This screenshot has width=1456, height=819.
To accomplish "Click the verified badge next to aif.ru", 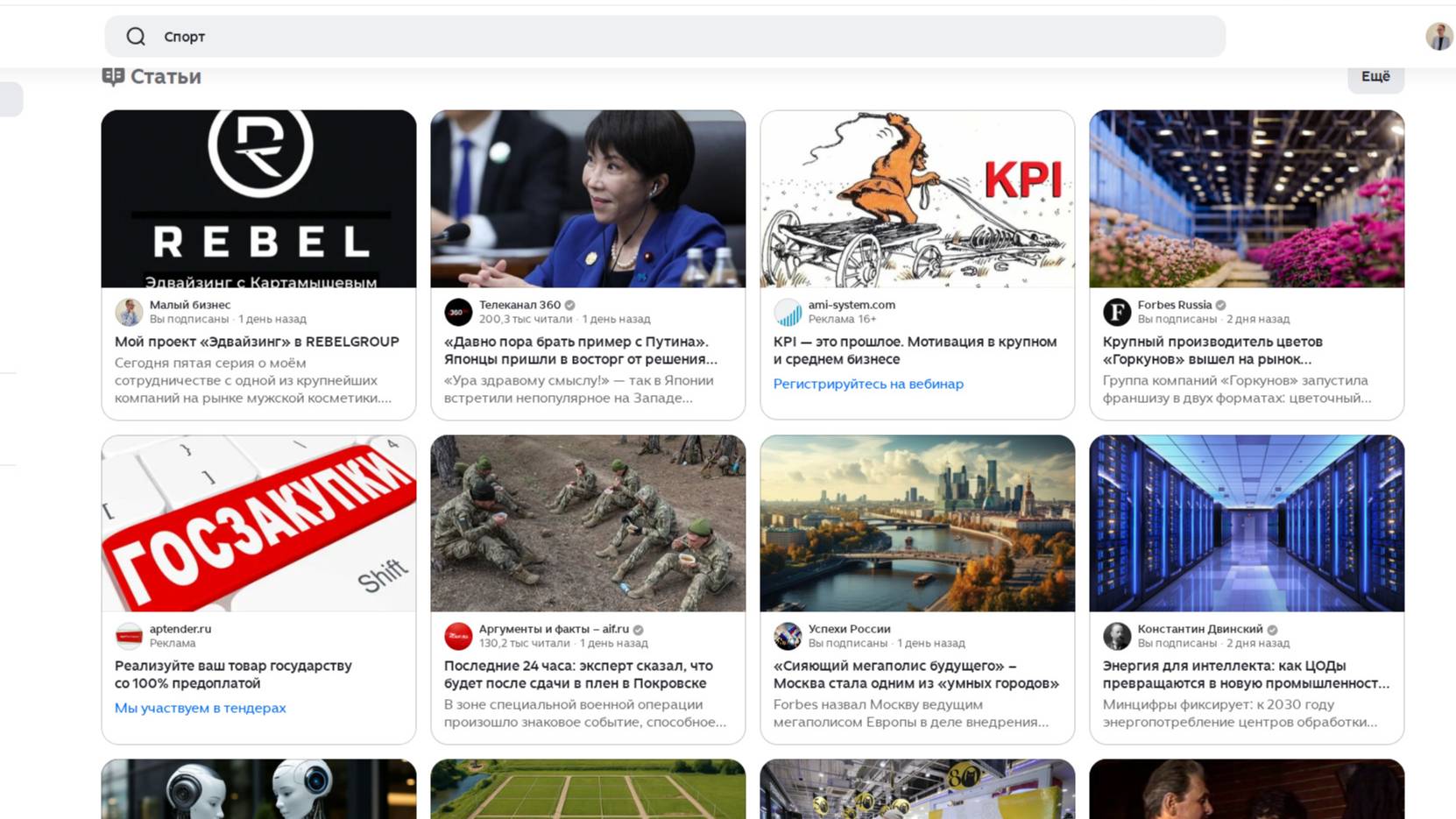I will [637, 628].
